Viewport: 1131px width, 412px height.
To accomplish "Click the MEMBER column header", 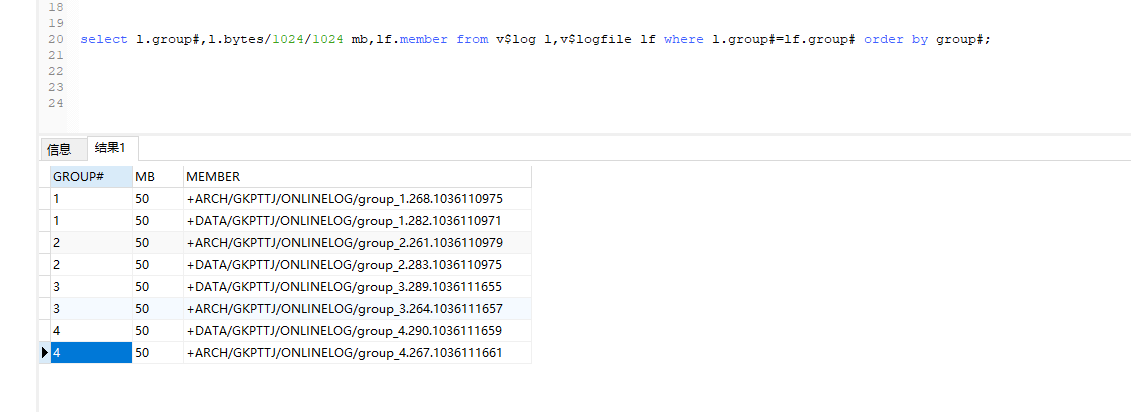I will tap(357, 177).
